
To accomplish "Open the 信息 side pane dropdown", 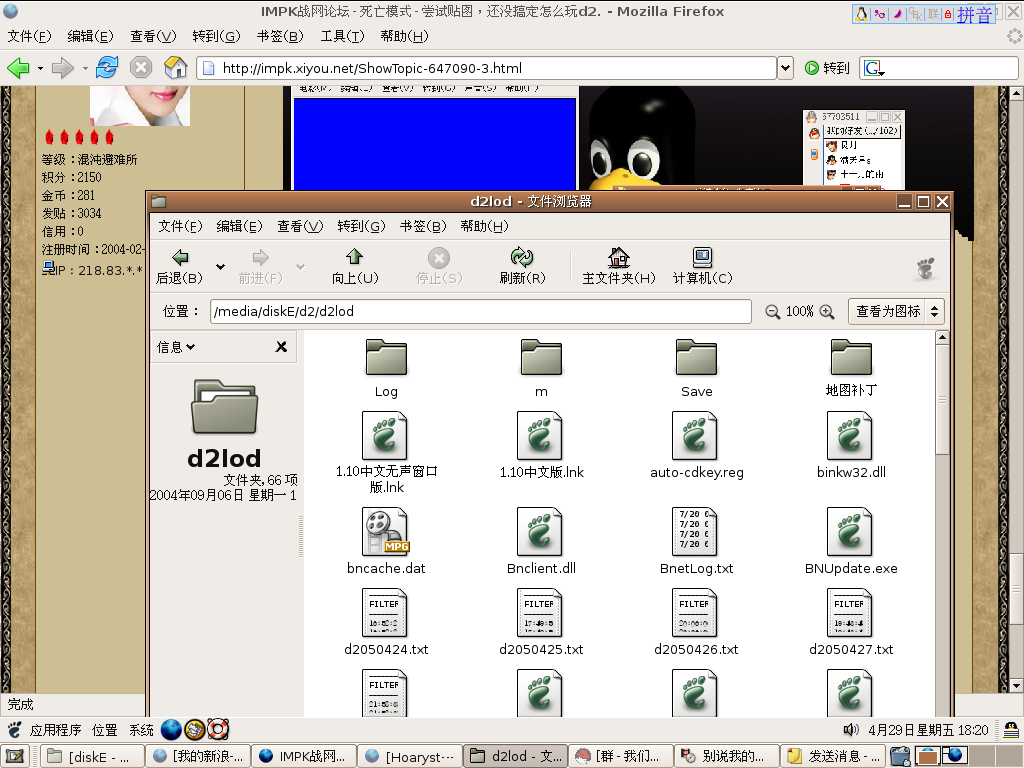I will pos(176,347).
